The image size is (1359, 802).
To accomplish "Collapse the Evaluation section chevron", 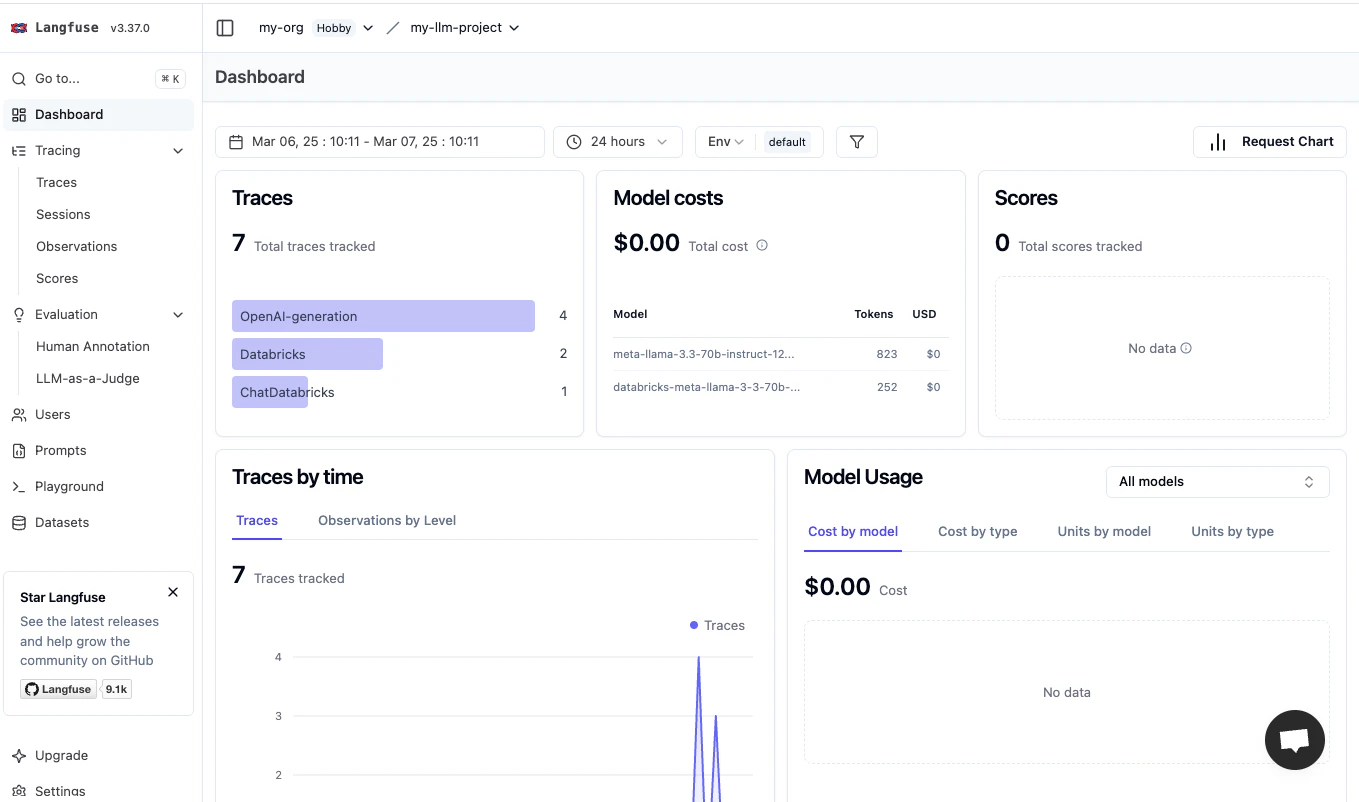I will 178,315.
